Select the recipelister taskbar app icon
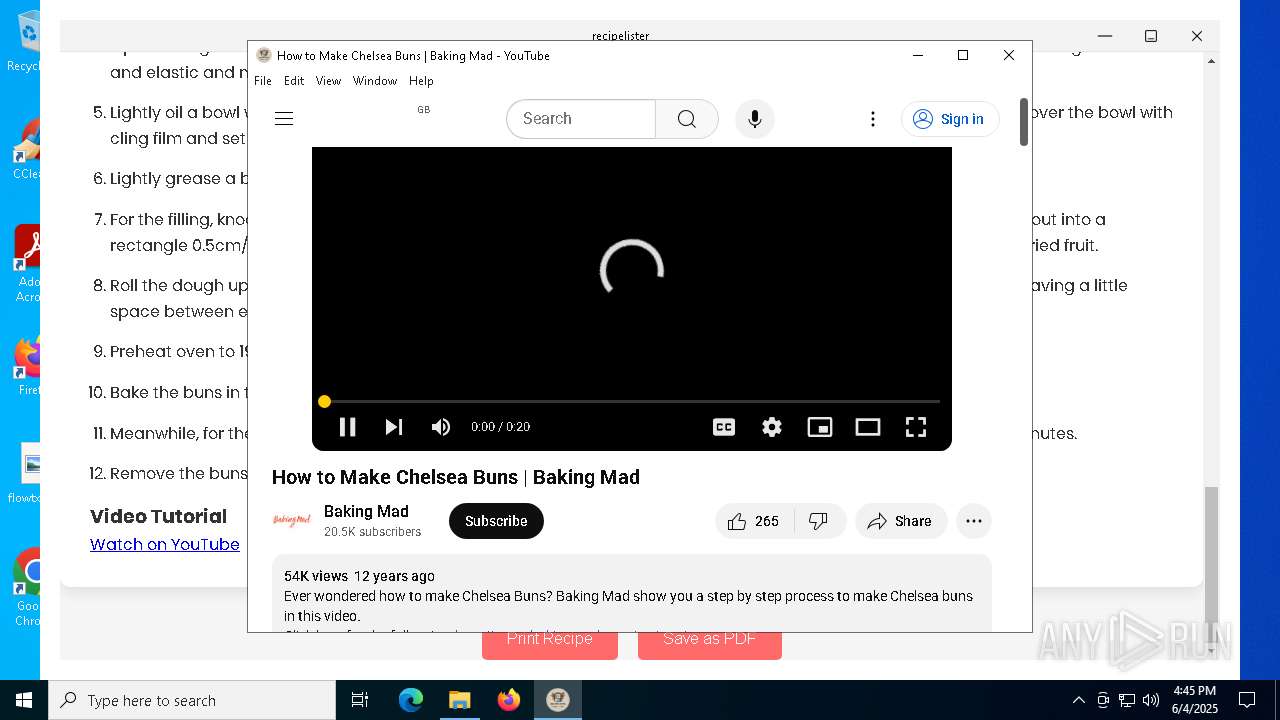The height and width of the screenshot is (720, 1280). coord(558,700)
